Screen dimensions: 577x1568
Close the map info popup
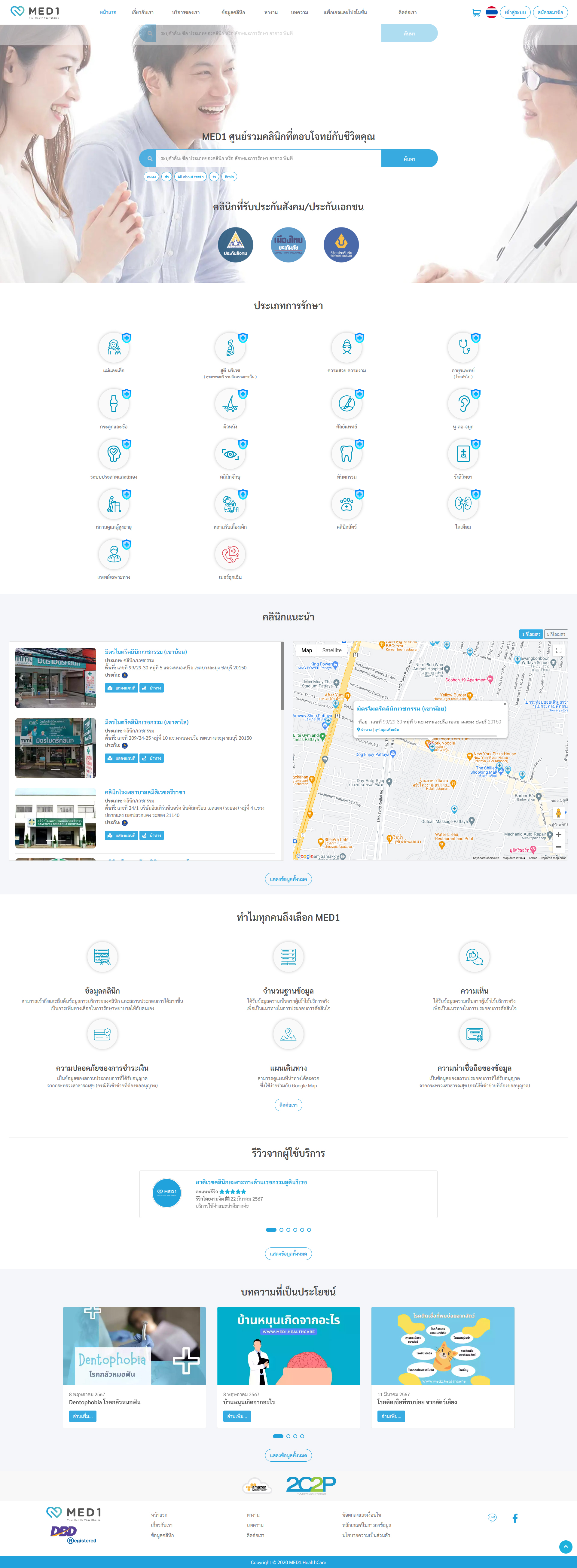tap(505, 704)
